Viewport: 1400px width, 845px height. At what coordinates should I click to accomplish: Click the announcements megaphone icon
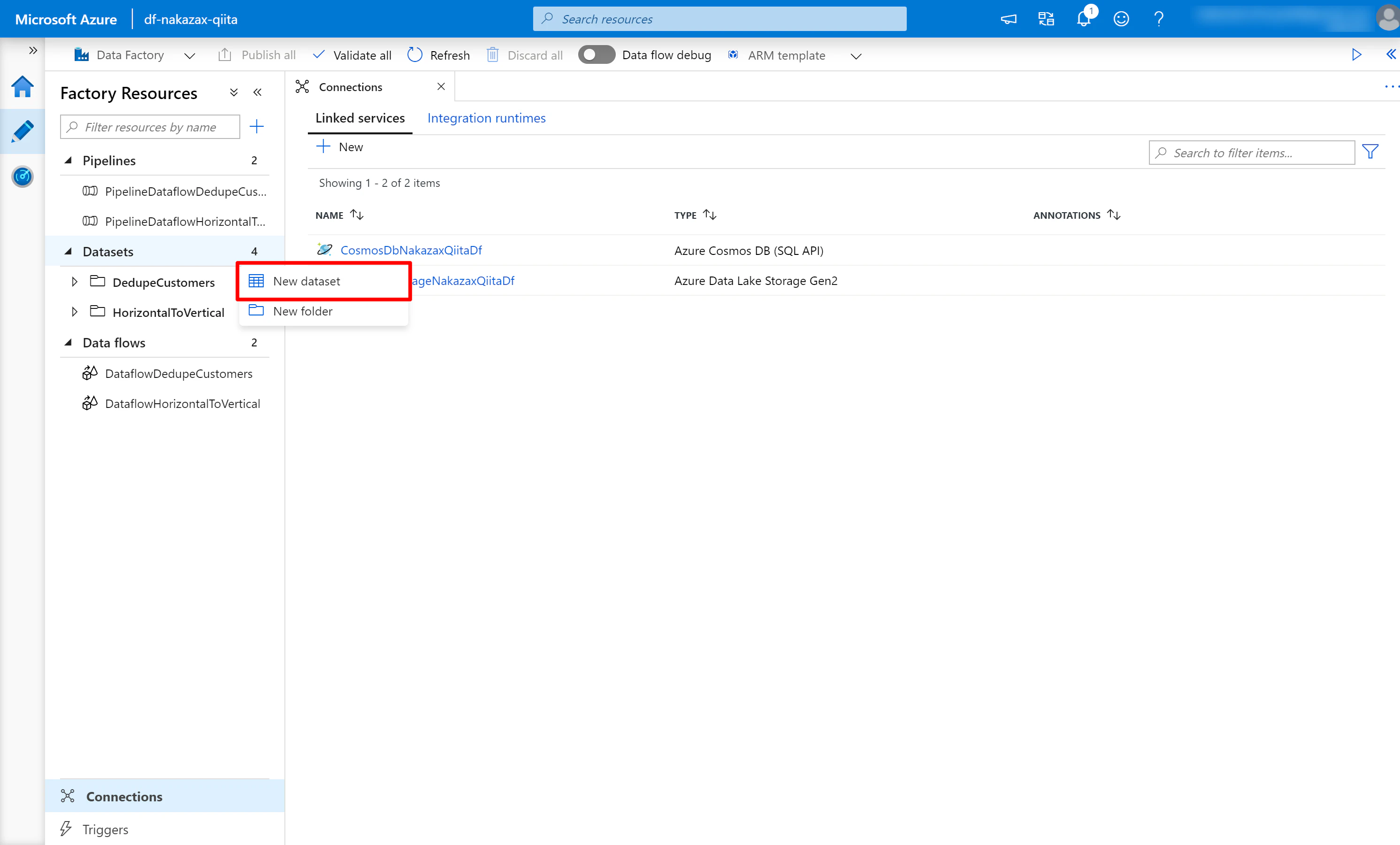(1009, 19)
